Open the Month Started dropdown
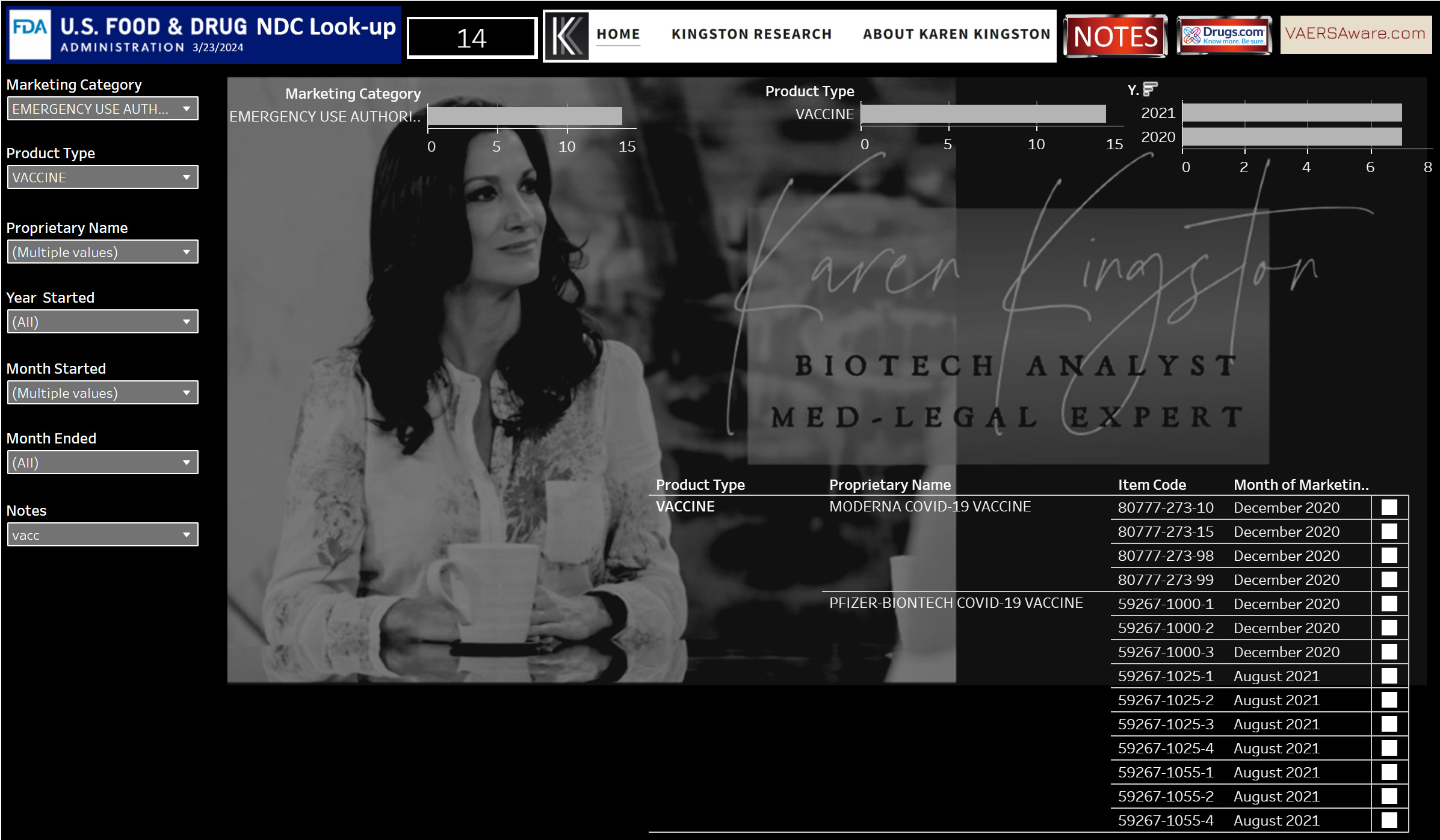The image size is (1440, 840). pos(102,393)
